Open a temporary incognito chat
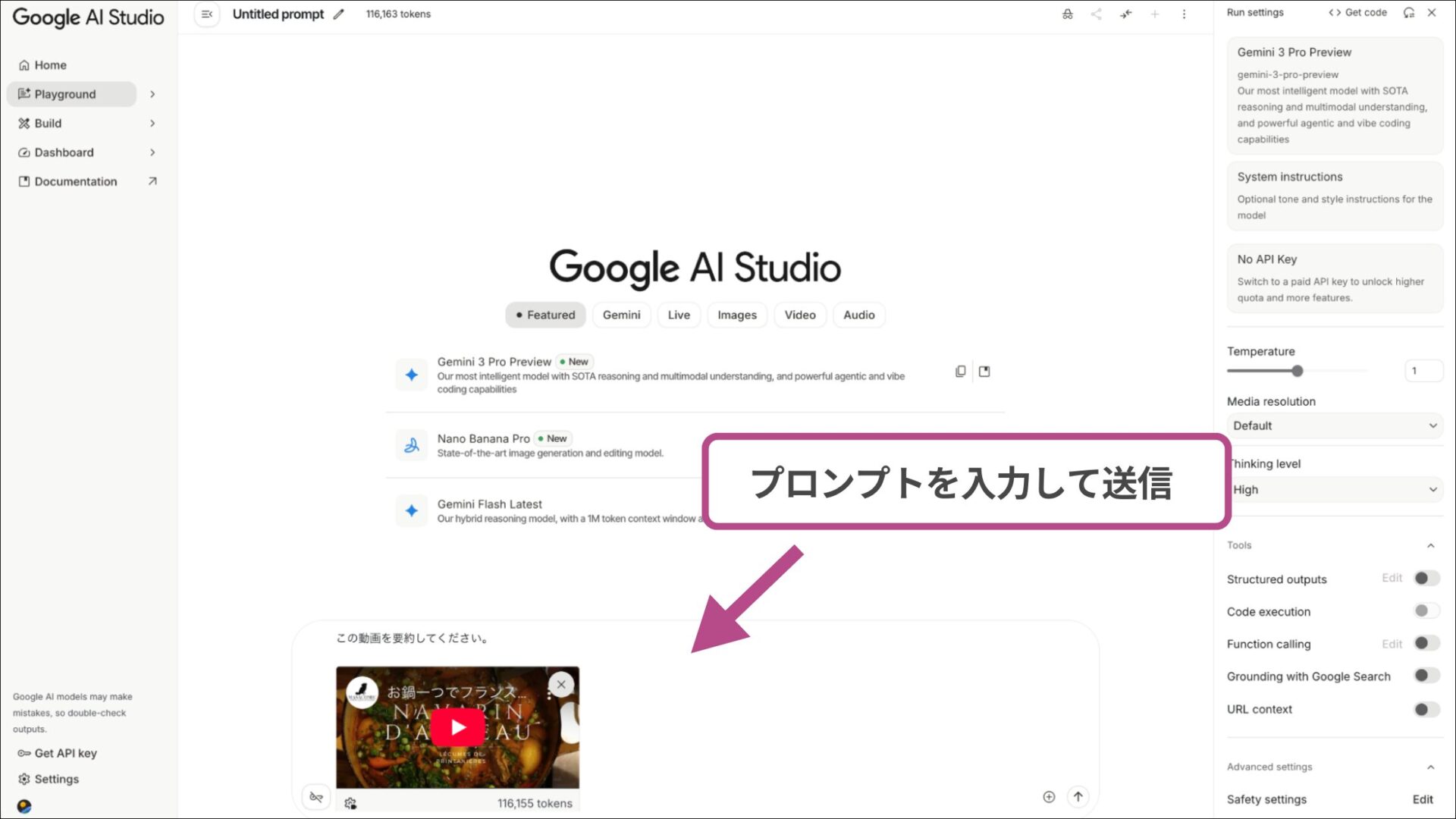 tap(1068, 14)
